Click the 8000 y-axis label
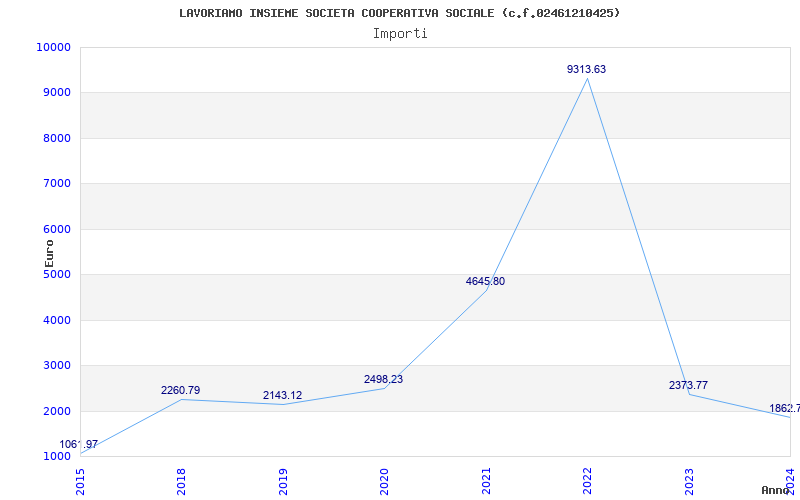 tap(56, 138)
